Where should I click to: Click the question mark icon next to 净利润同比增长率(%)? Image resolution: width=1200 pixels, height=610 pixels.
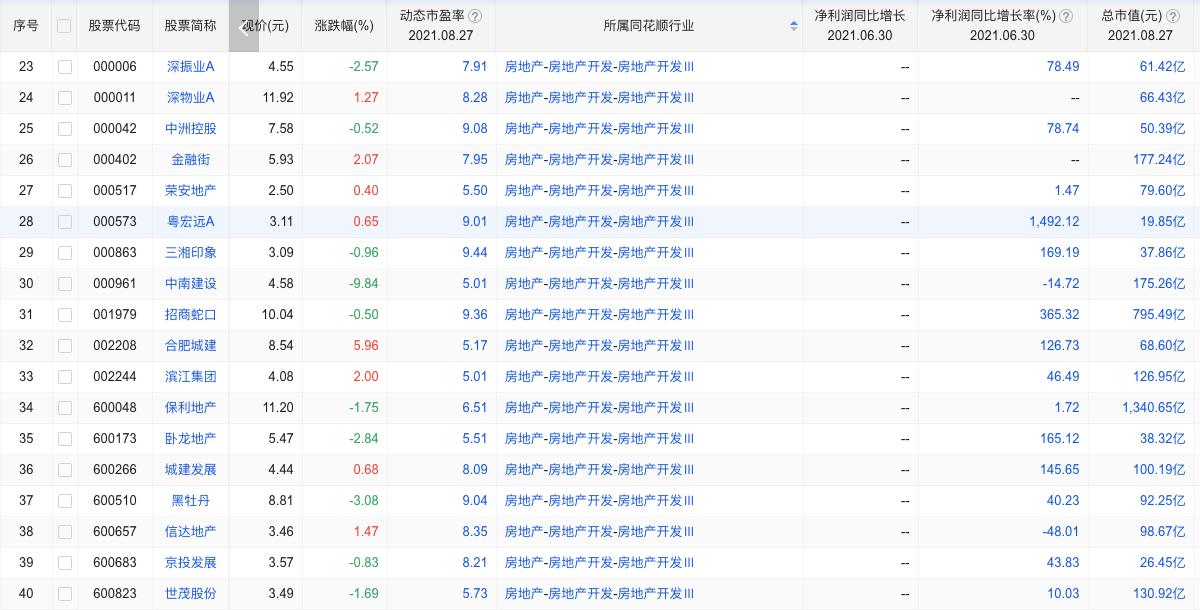coord(1066,16)
